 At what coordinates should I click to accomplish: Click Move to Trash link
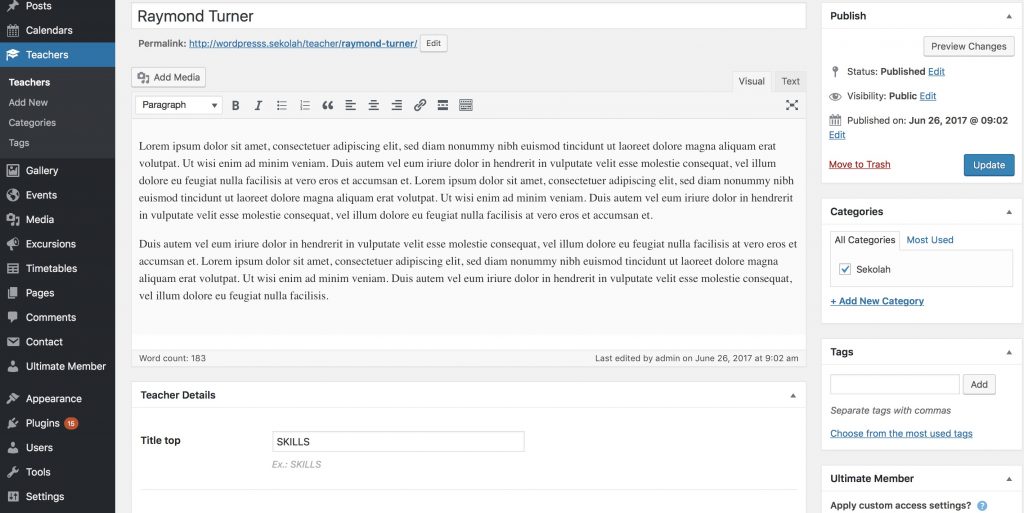point(859,164)
